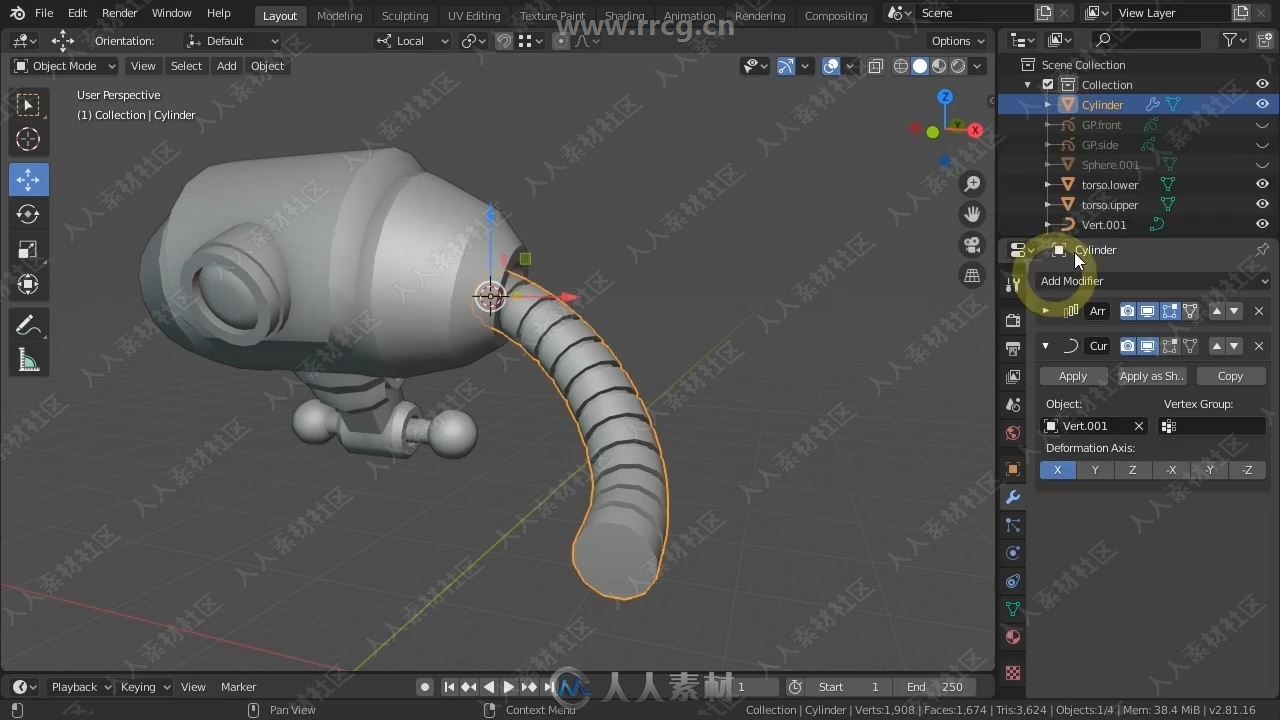The height and width of the screenshot is (720, 1280).
Task: Switch perspective/orthographic grid icon
Action: 972,275
